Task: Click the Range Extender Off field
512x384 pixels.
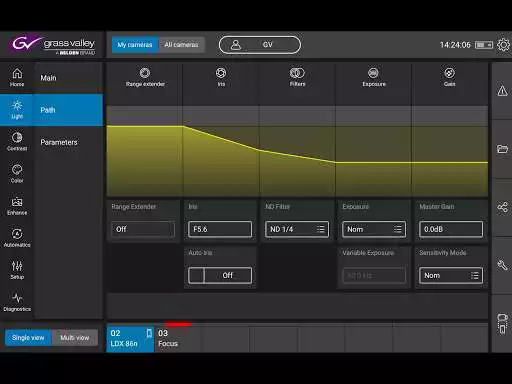Action: click(x=143, y=229)
